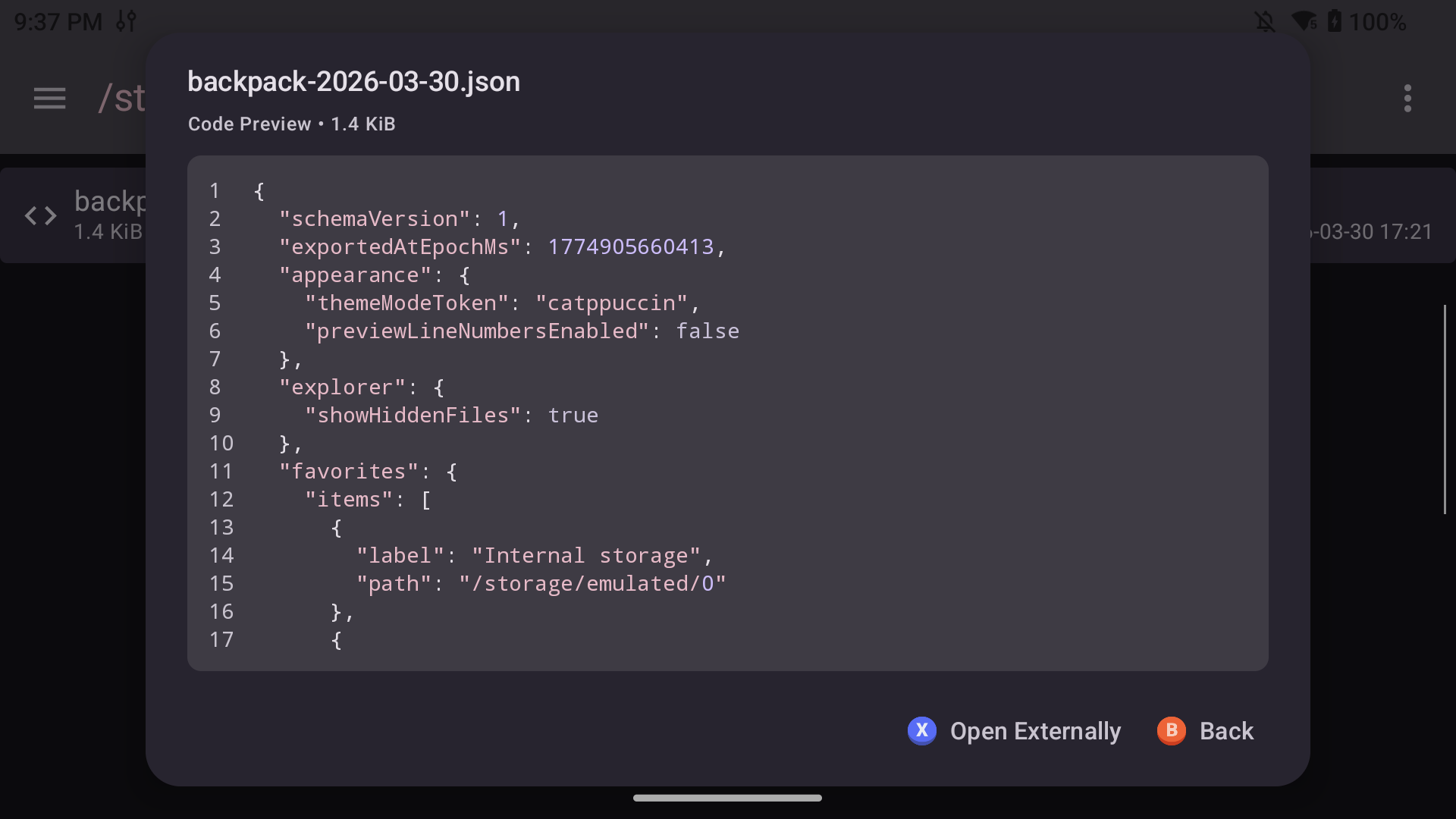Click the "/storage/emulated/0" path value

592,584
